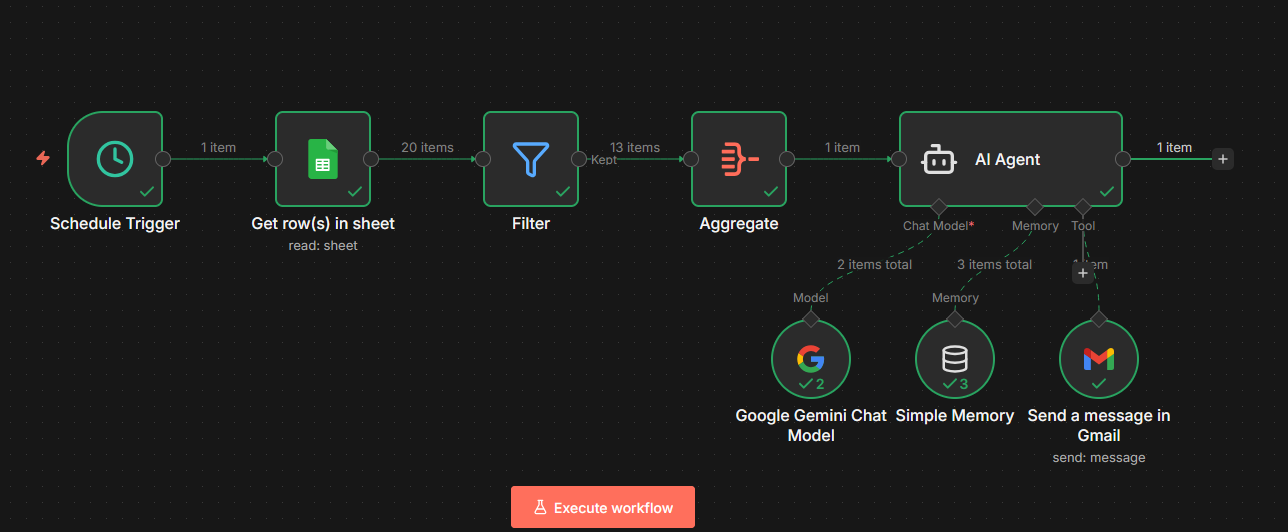Open the AI Agent robot node
The width and height of the screenshot is (1288, 532).
(x=1011, y=158)
